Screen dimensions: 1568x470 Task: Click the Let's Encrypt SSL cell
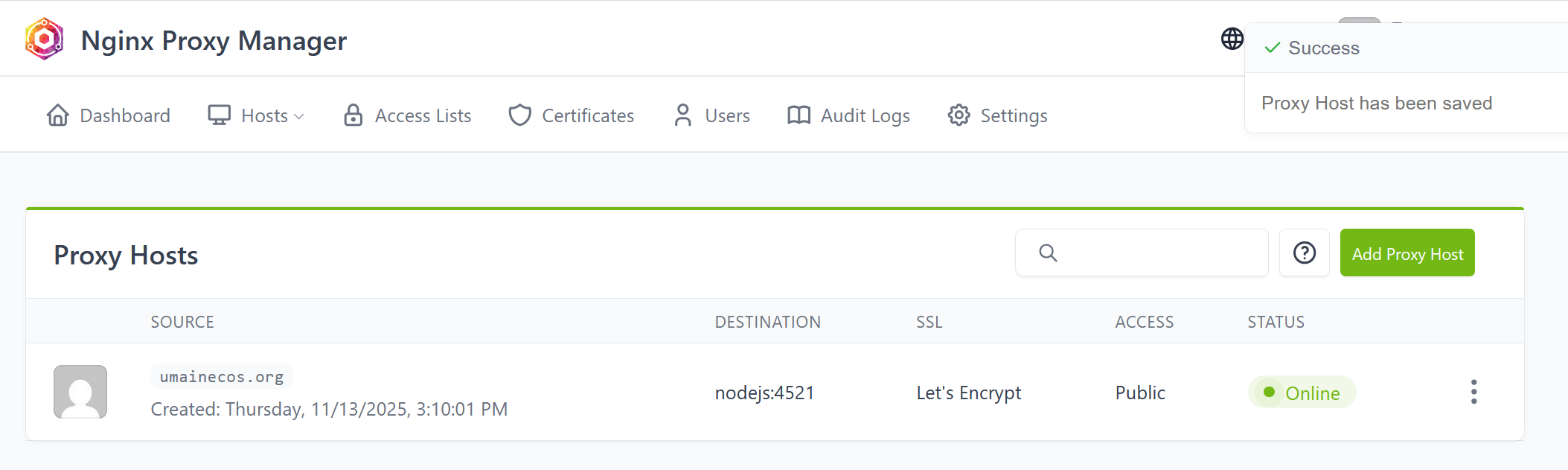(969, 393)
